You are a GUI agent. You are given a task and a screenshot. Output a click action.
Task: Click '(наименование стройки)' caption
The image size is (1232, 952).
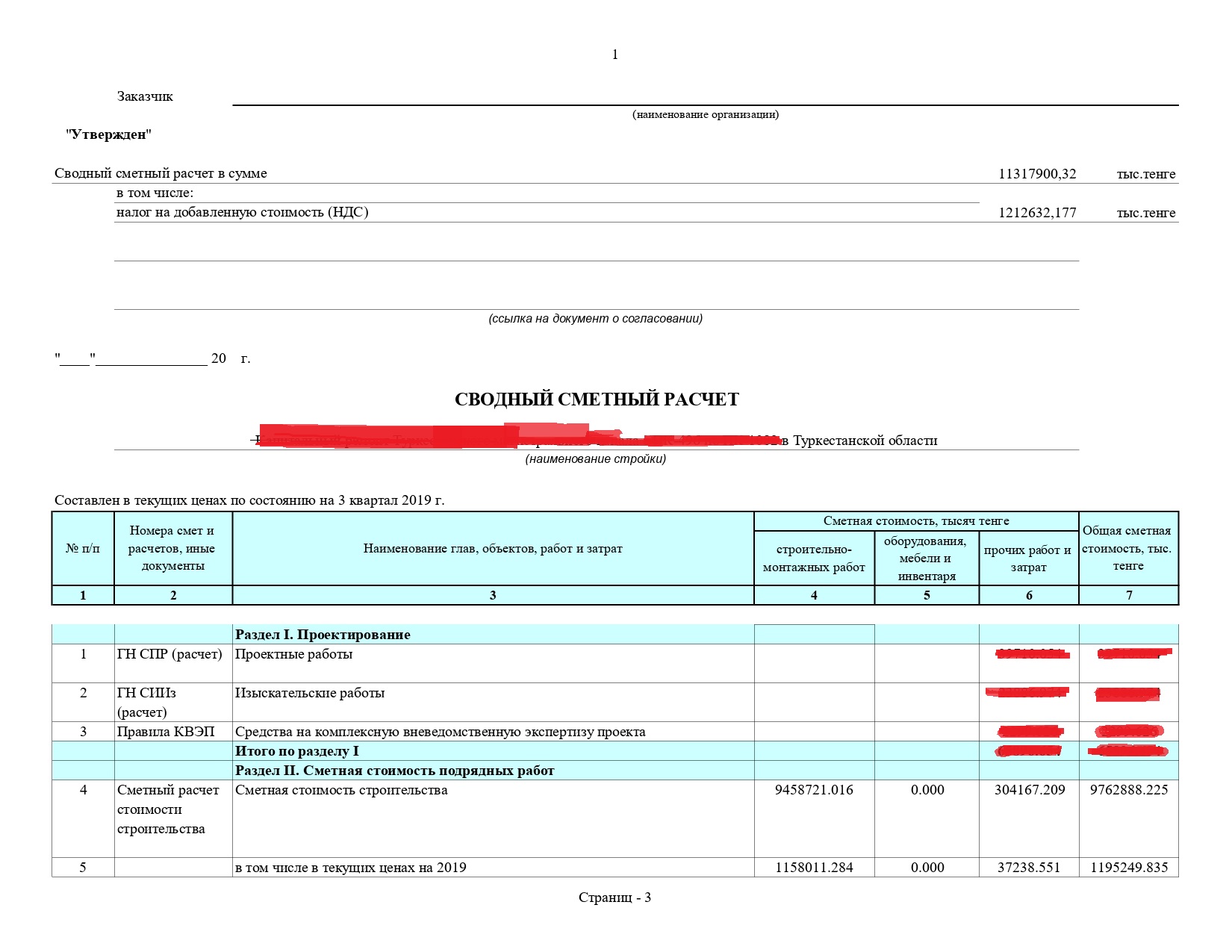(x=596, y=459)
